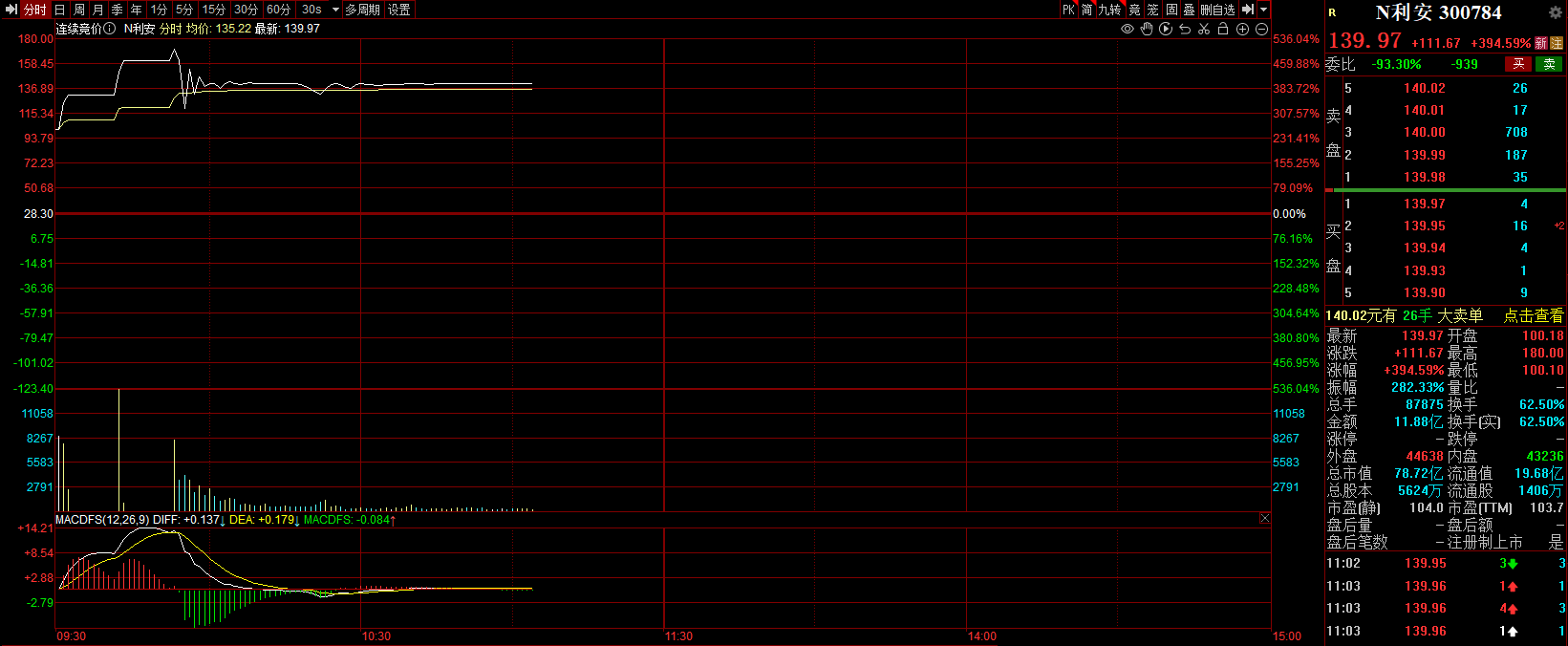Collapse the left panel with arrow icon
Screen dimensions: 1568x646
click(x=11, y=10)
